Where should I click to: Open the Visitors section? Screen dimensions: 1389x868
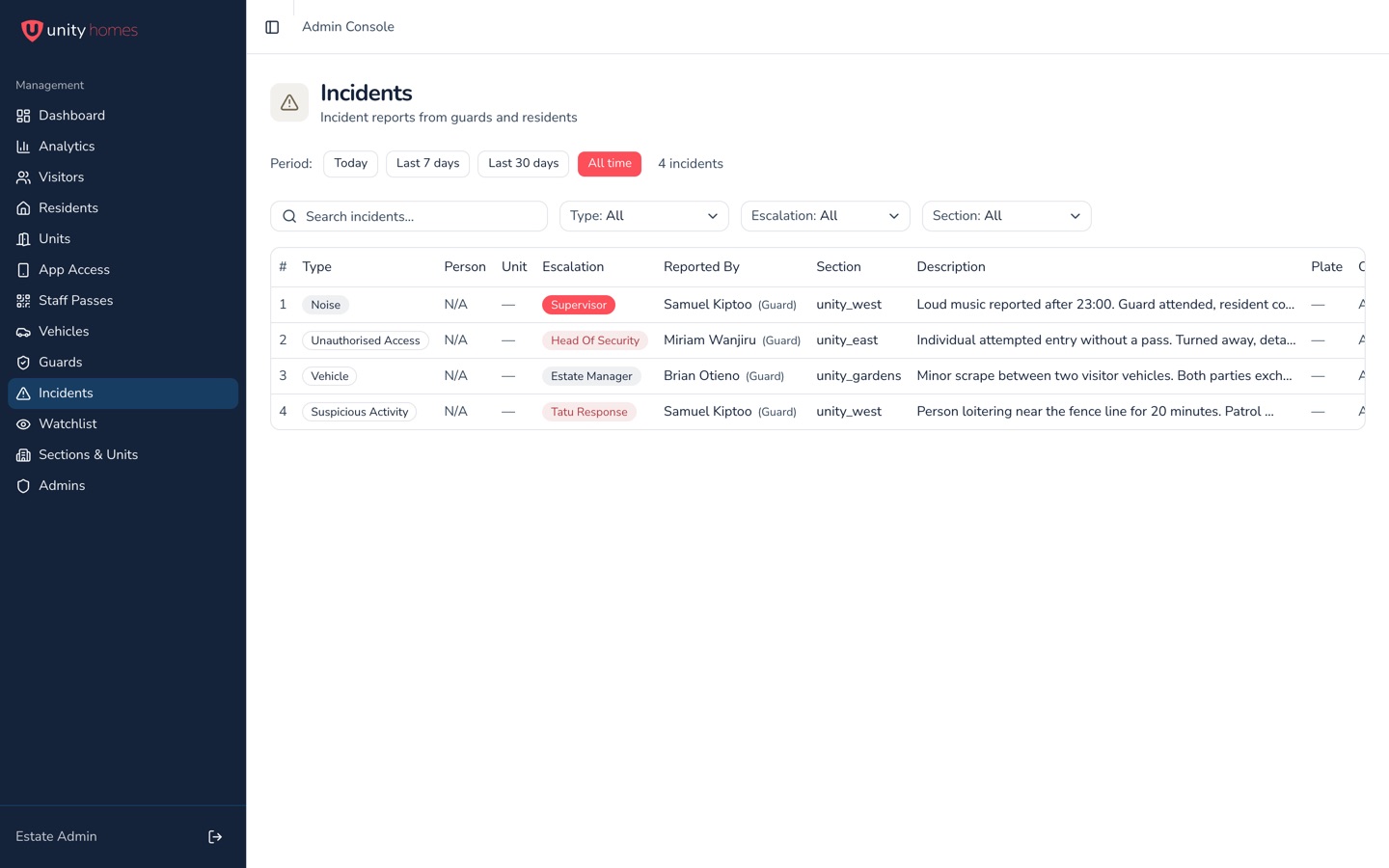(123, 177)
